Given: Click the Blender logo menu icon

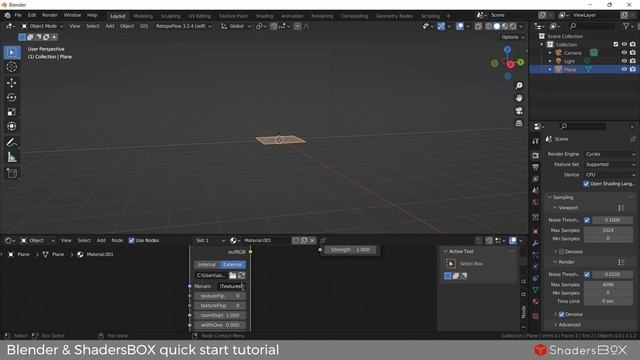Looking at the screenshot, I should point(7,15).
